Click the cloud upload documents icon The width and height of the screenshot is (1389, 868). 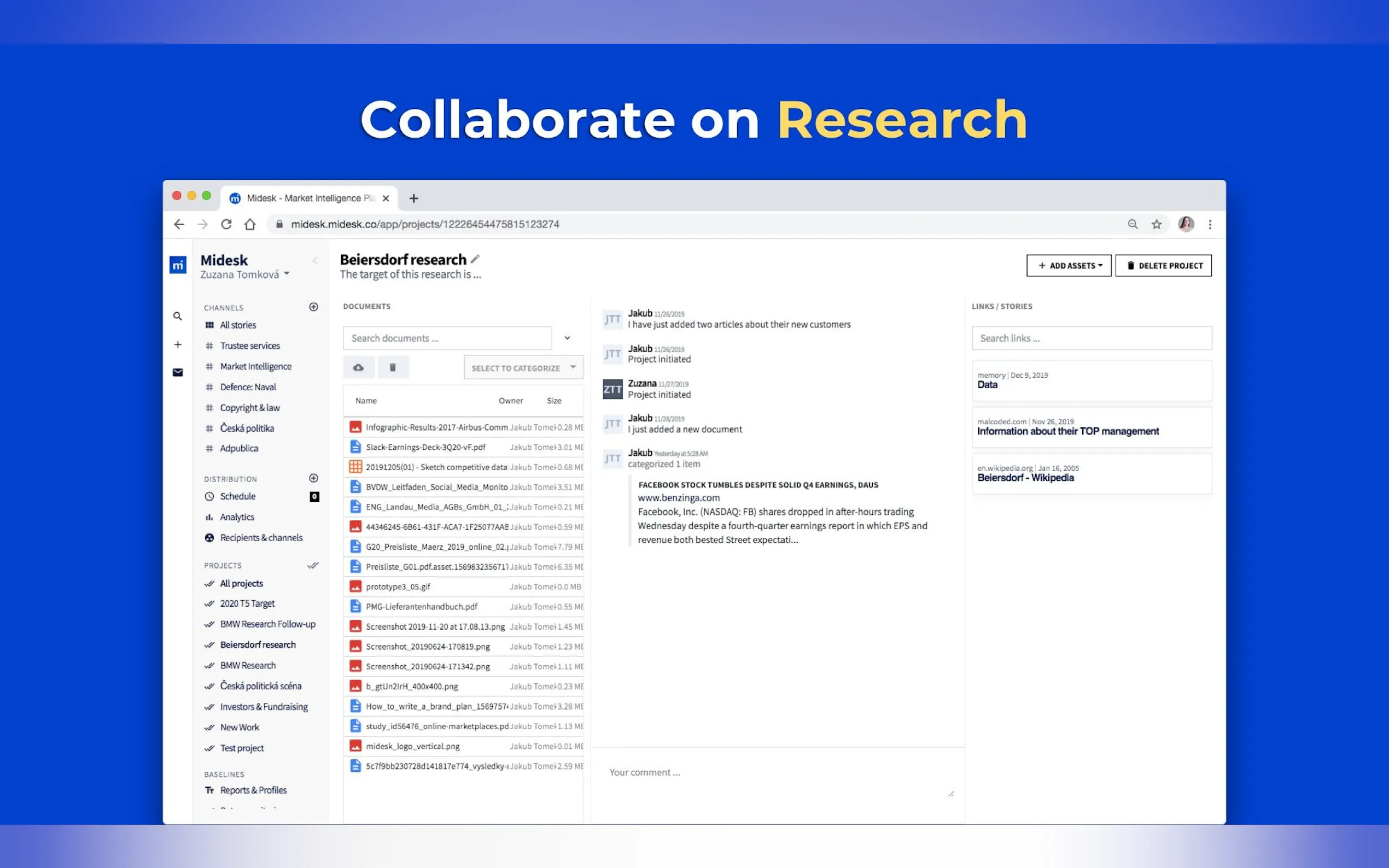[x=358, y=367]
